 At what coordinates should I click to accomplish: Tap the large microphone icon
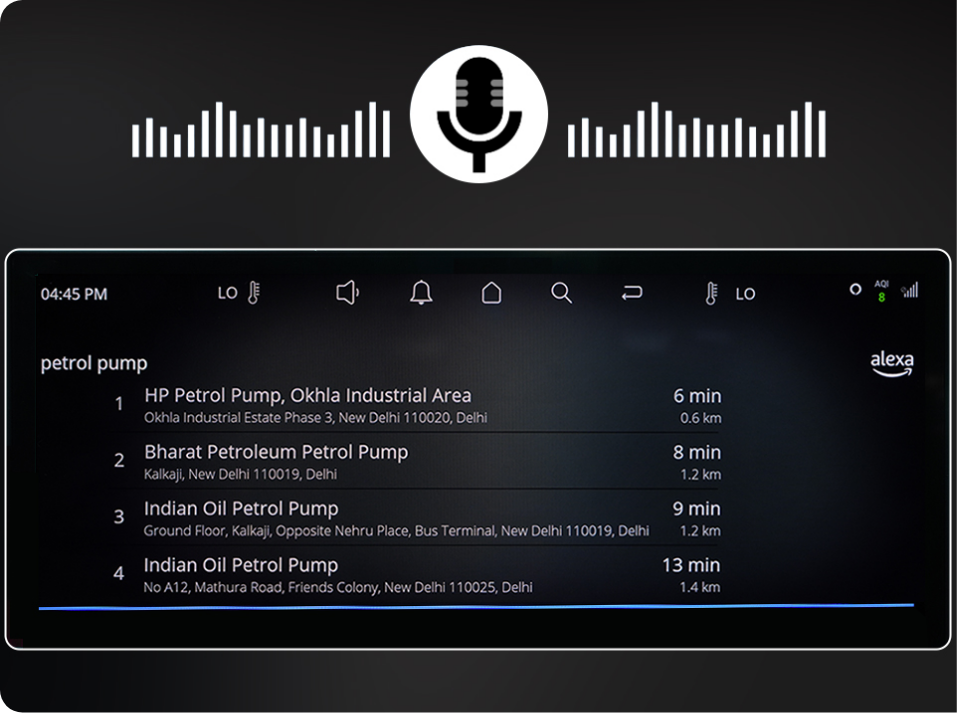(478, 114)
